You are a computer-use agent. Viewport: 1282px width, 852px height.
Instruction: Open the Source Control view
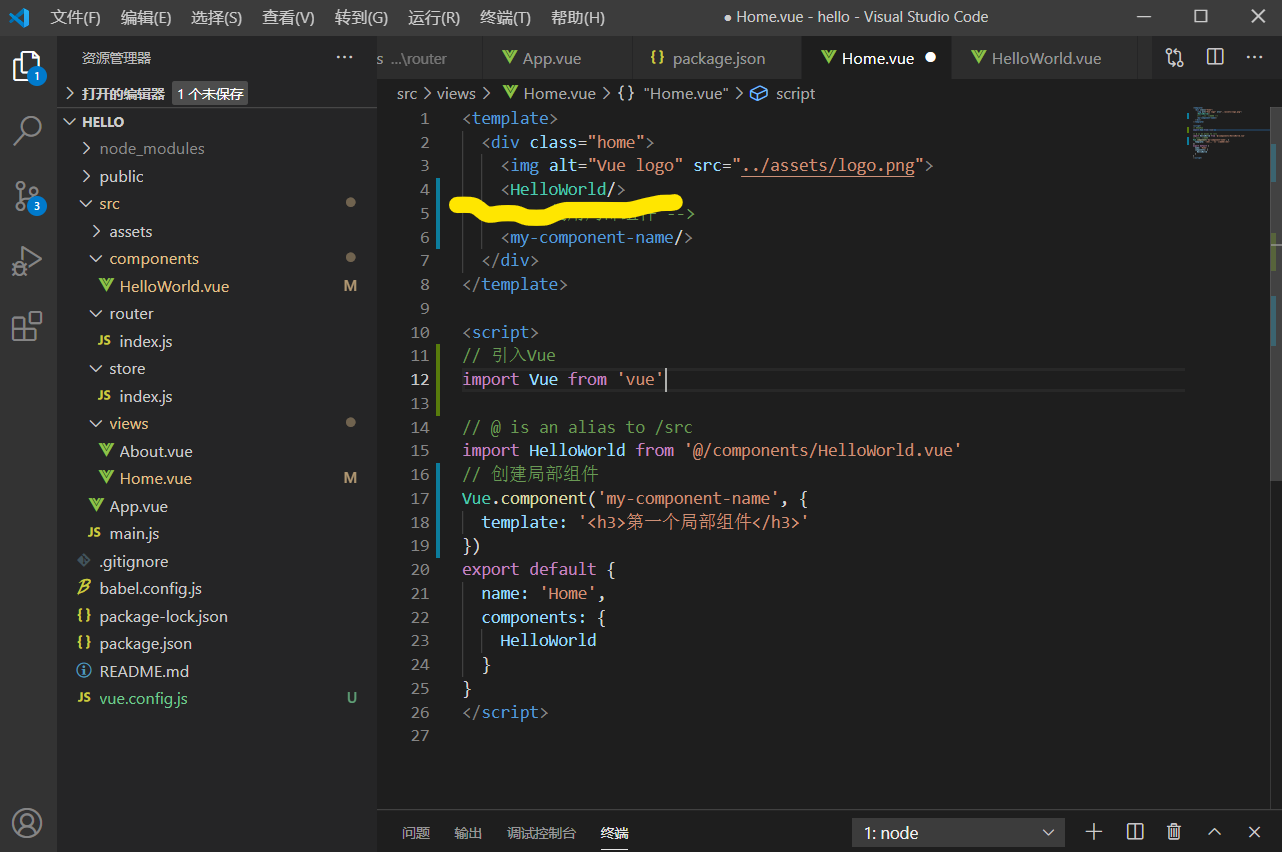coord(27,196)
